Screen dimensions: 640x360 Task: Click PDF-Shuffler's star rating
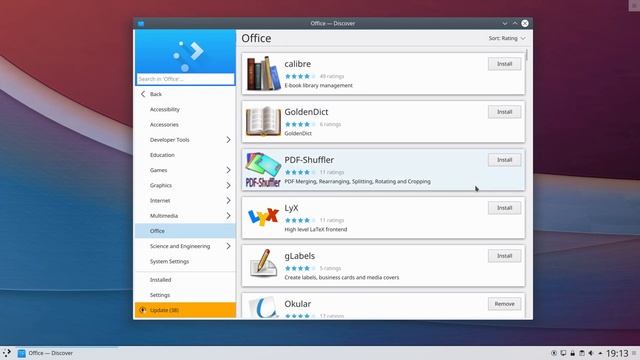300,172
